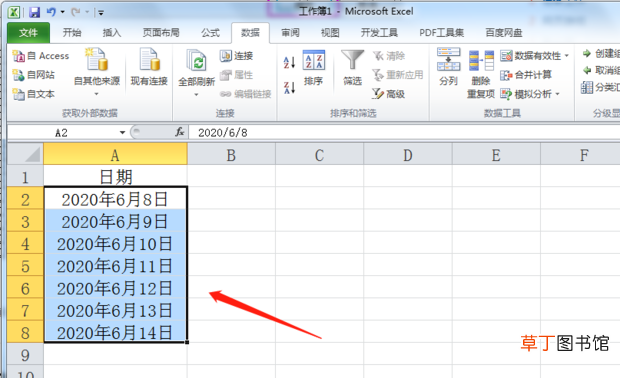The height and width of the screenshot is (378, 620).
Task: Open the 百度网盘 tab
Action: coord(504,33)
